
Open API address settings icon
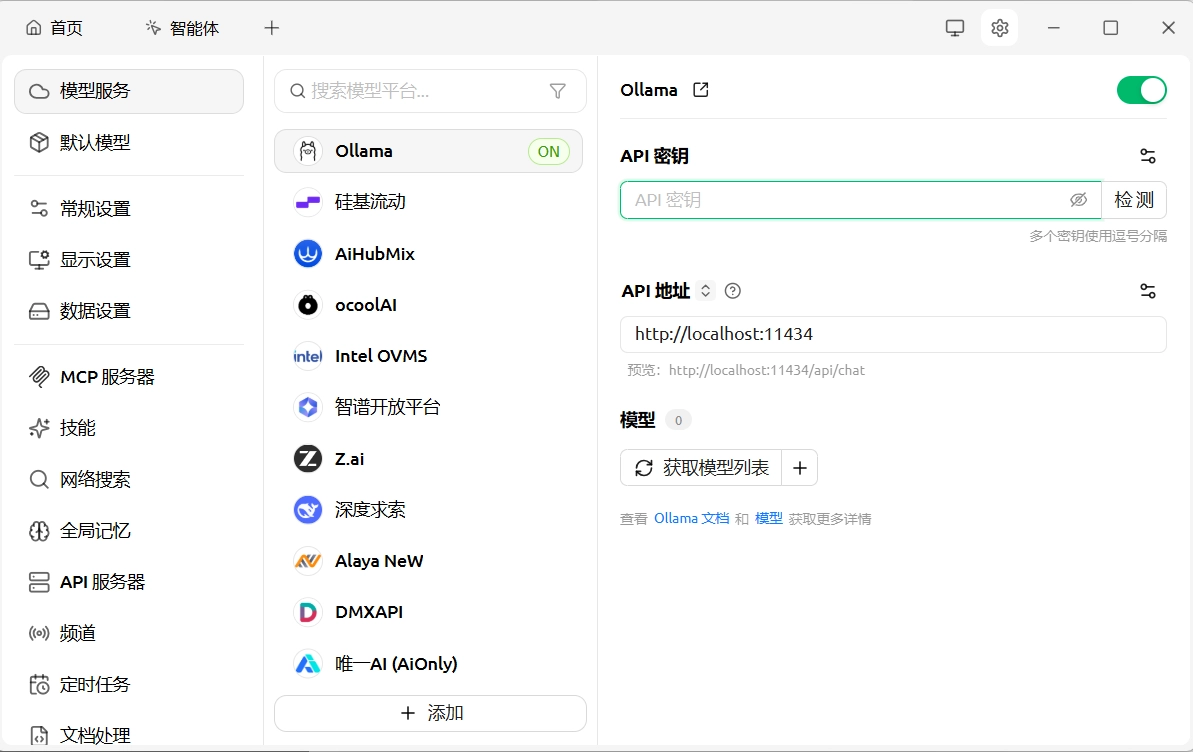[x=1147, y=291]
